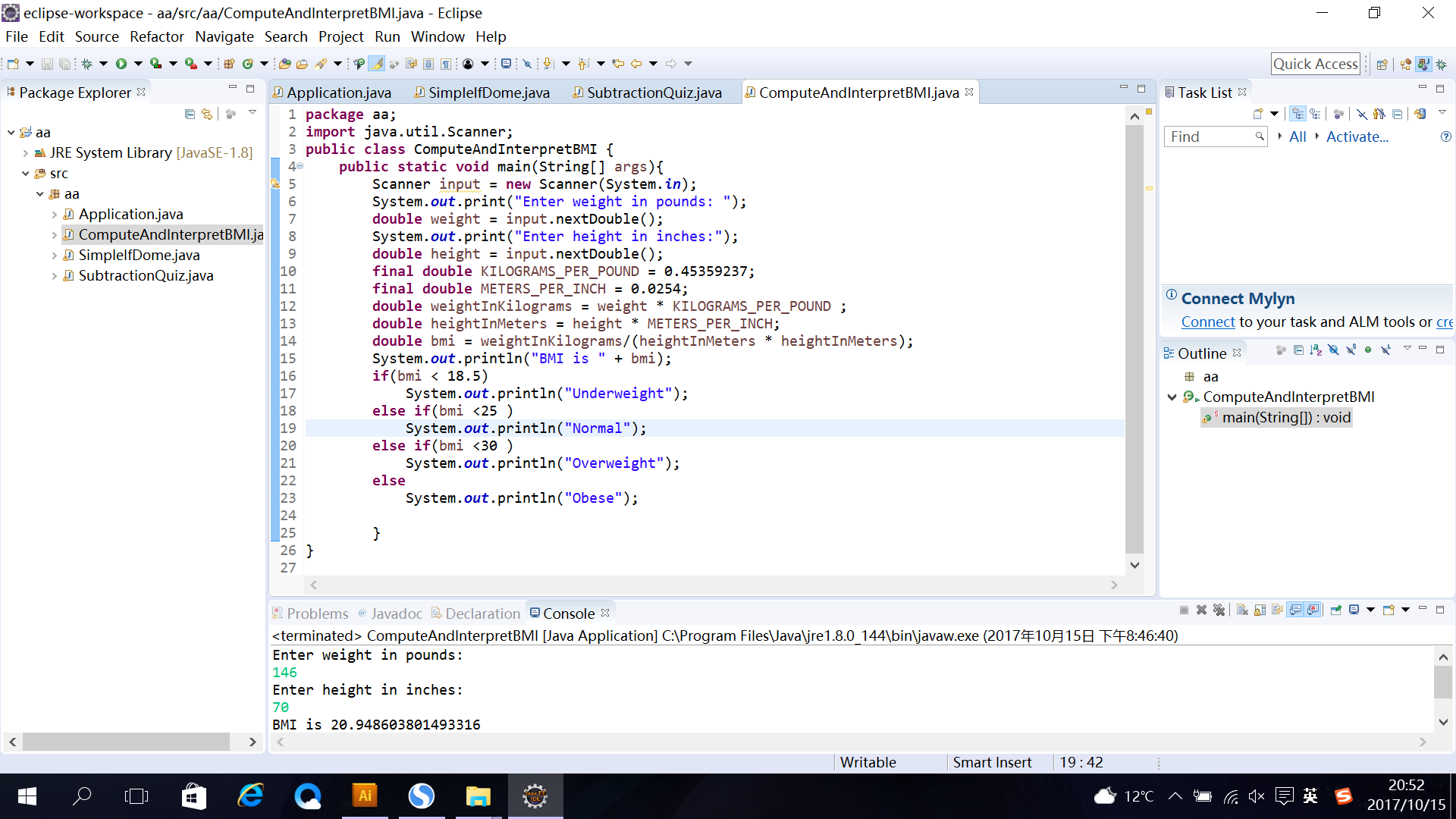Open the Window menu
This screenshot has height=819, width=1456.
(x=438, y=36)
